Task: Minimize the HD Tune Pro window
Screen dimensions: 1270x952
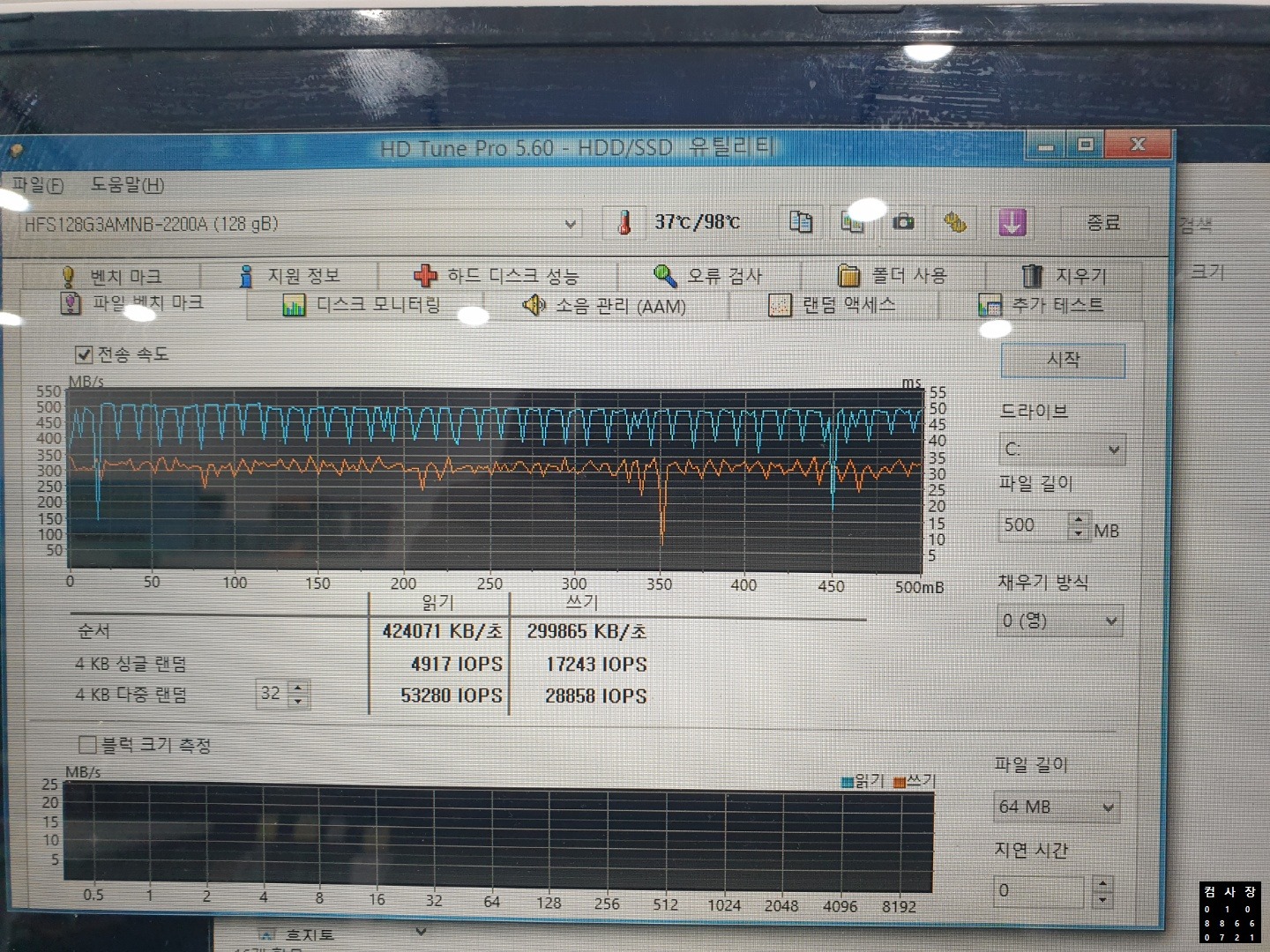Action: [x=1046, y=145]
